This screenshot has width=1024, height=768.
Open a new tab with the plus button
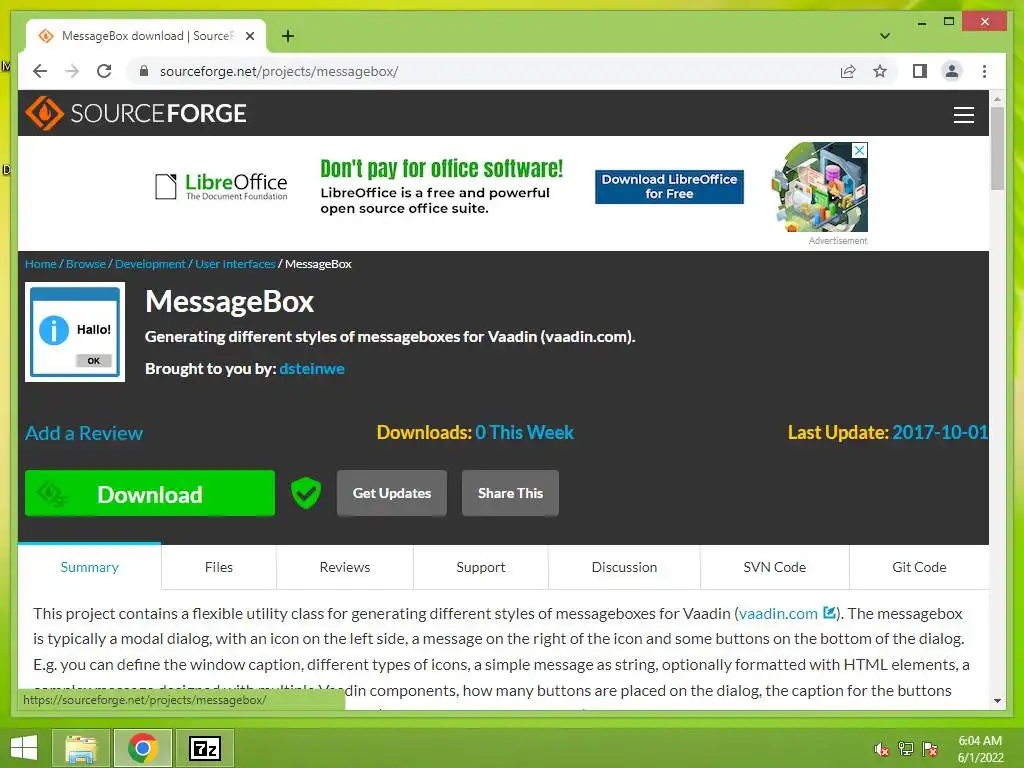[x=287, y=36]
